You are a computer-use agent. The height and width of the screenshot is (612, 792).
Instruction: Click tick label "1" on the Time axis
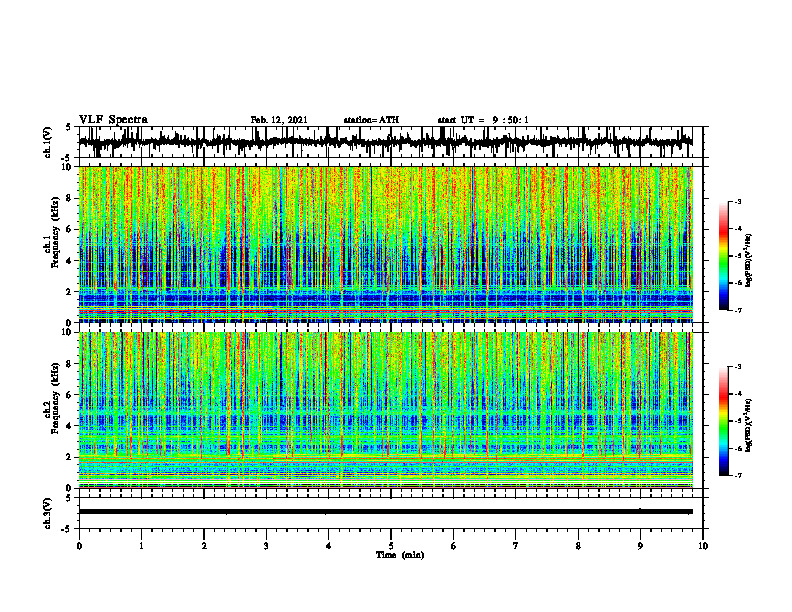(x=141, y=546)
